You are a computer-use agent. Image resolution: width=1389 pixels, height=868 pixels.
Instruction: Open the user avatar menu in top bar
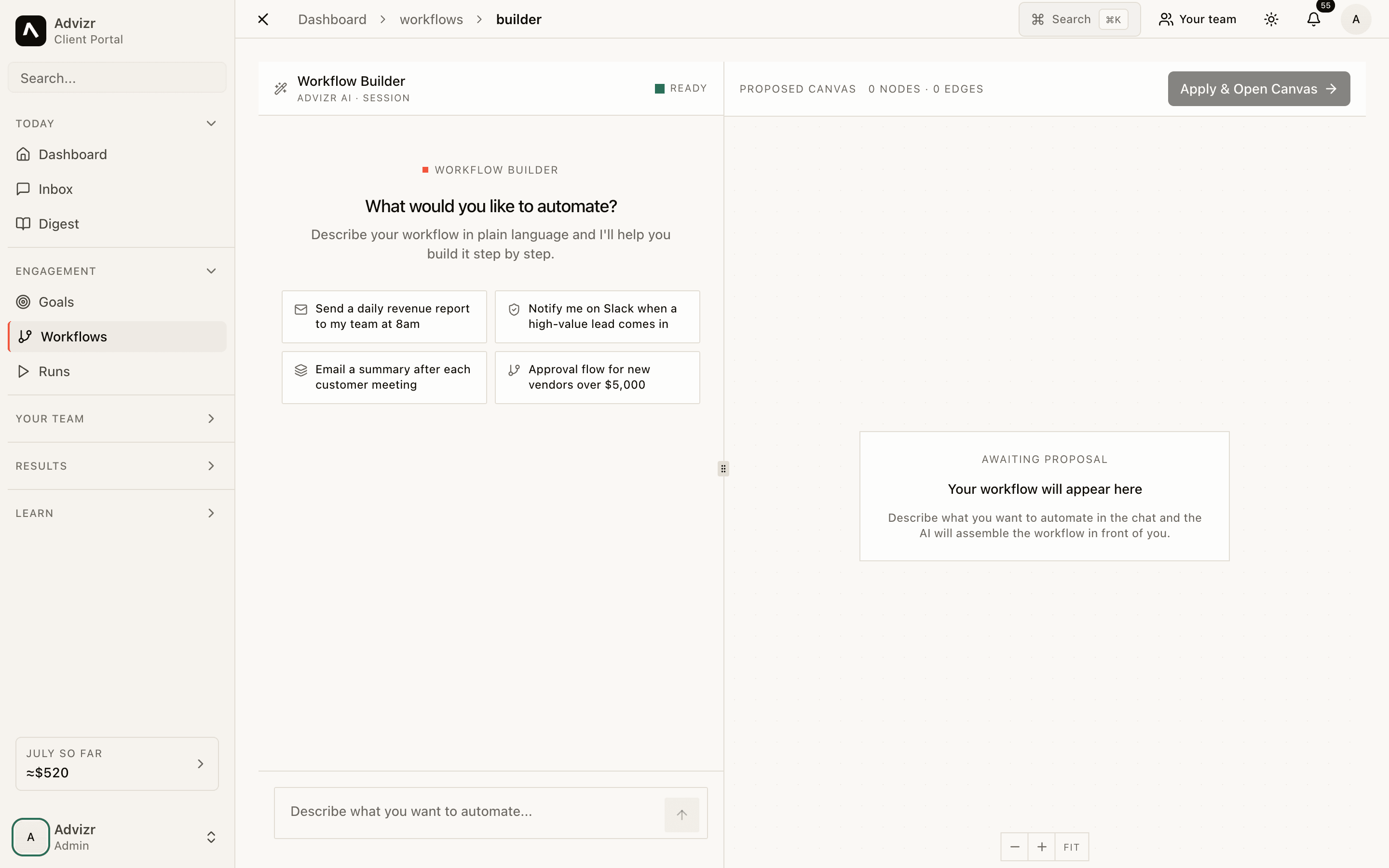(x=1356, y=19)
